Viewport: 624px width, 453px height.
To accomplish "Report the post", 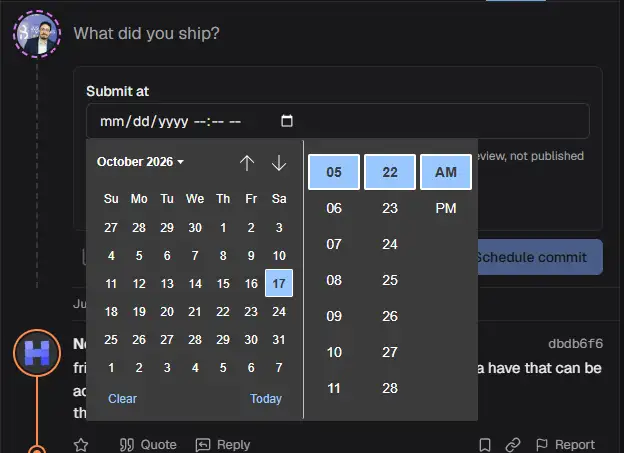I will [x=566, y=445].
